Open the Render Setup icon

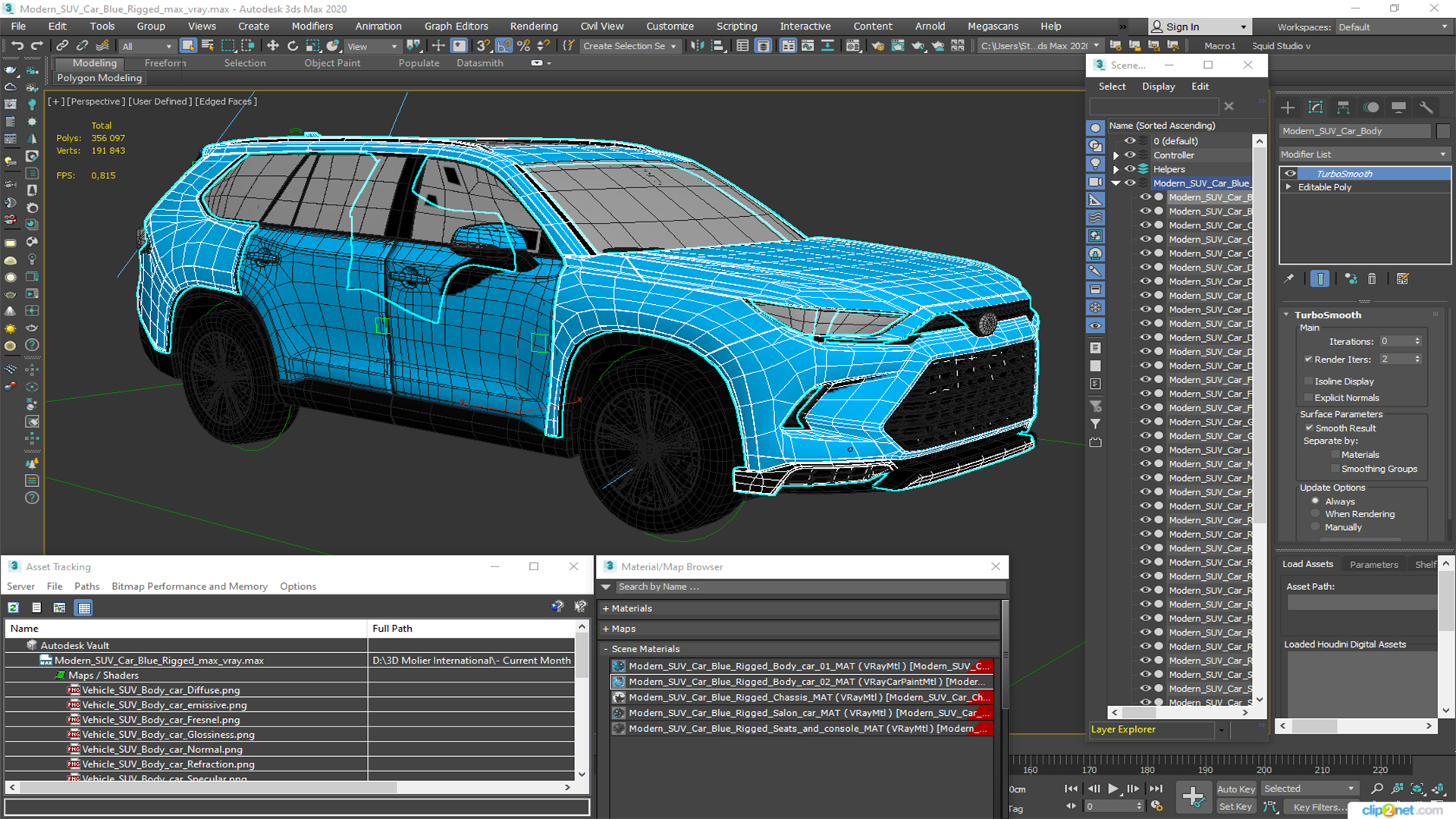coord(877,45)
